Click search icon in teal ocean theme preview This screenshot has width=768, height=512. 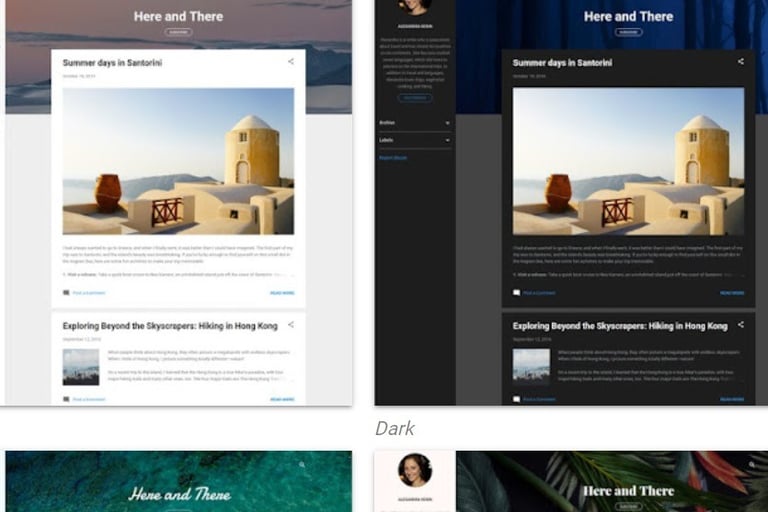point(302,464)
